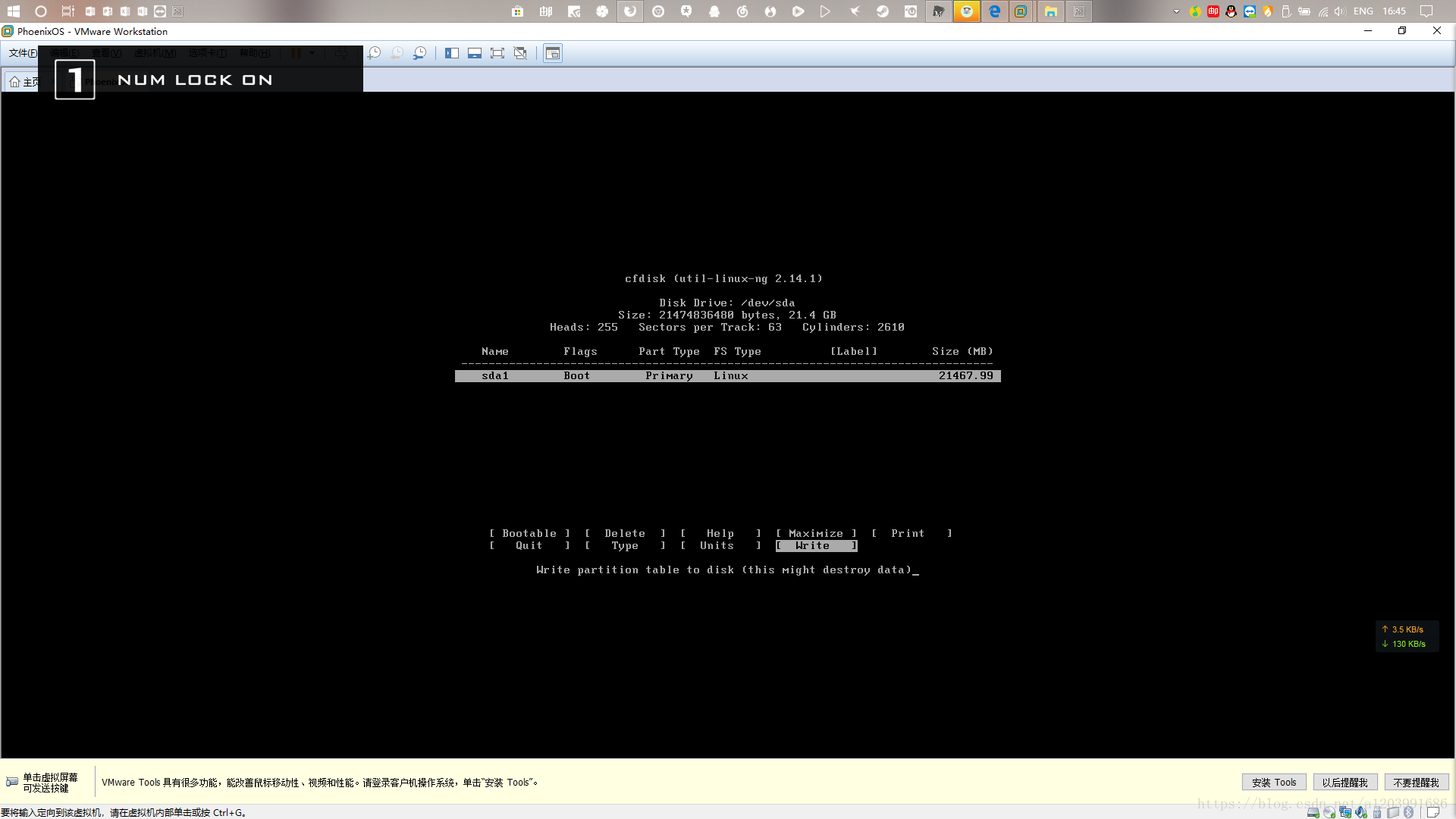
Task: Toggle the library sidebar view icon
Action: tap(452, 53)
